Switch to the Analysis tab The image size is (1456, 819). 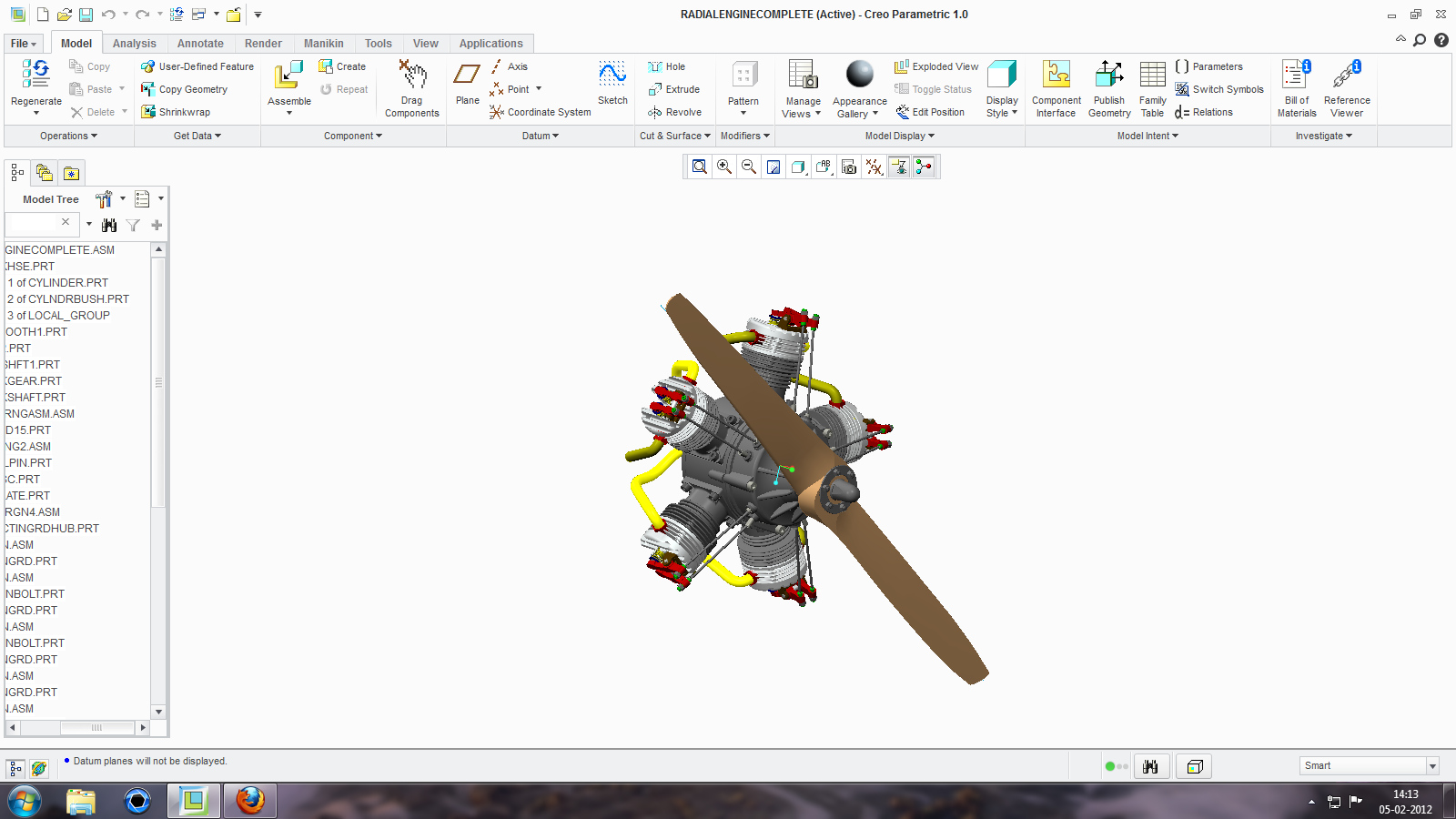click(x=135, y=44)
